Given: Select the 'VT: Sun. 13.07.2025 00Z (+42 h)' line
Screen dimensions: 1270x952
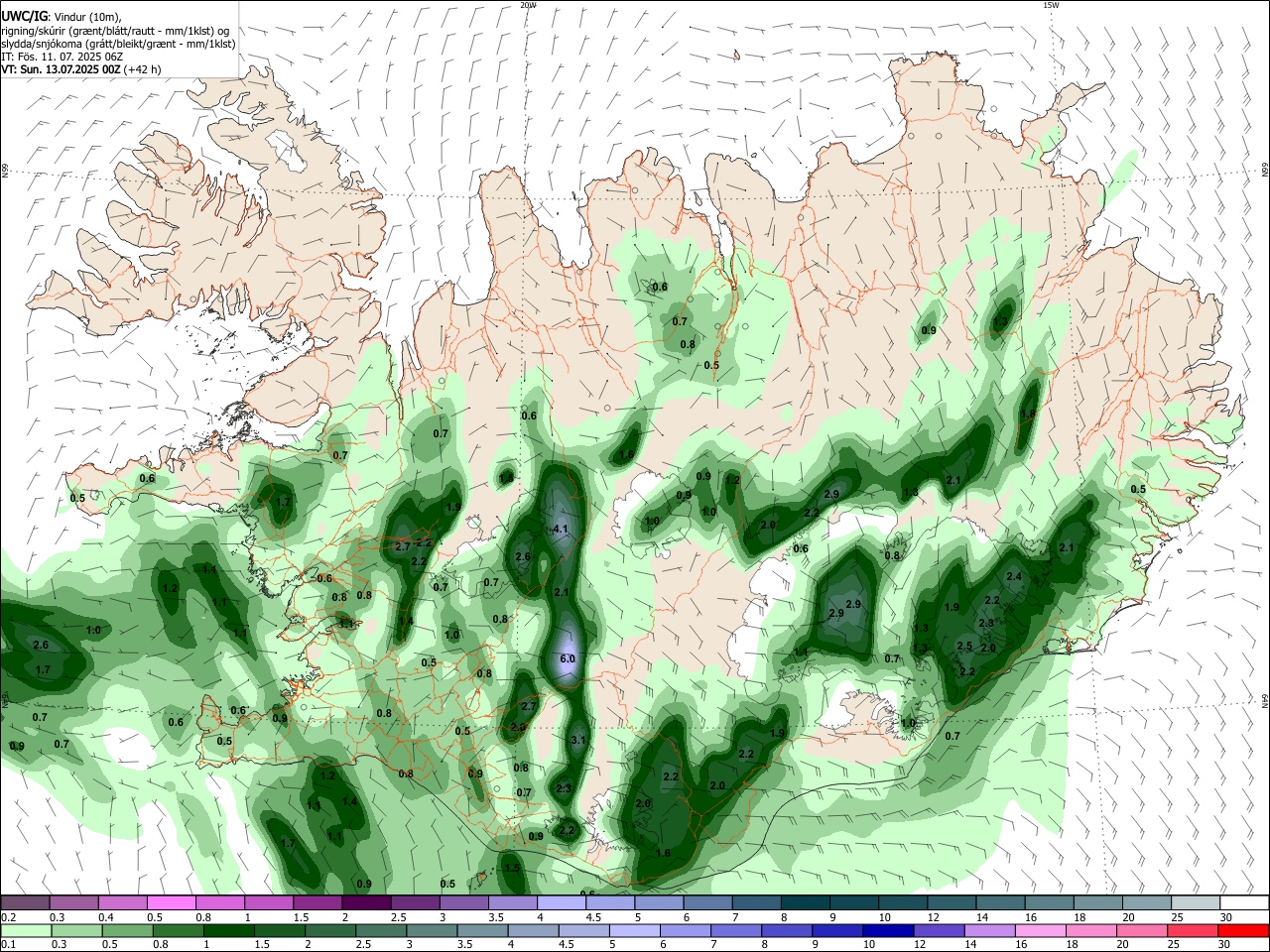Looking at the screenshot, I should 81,69.
